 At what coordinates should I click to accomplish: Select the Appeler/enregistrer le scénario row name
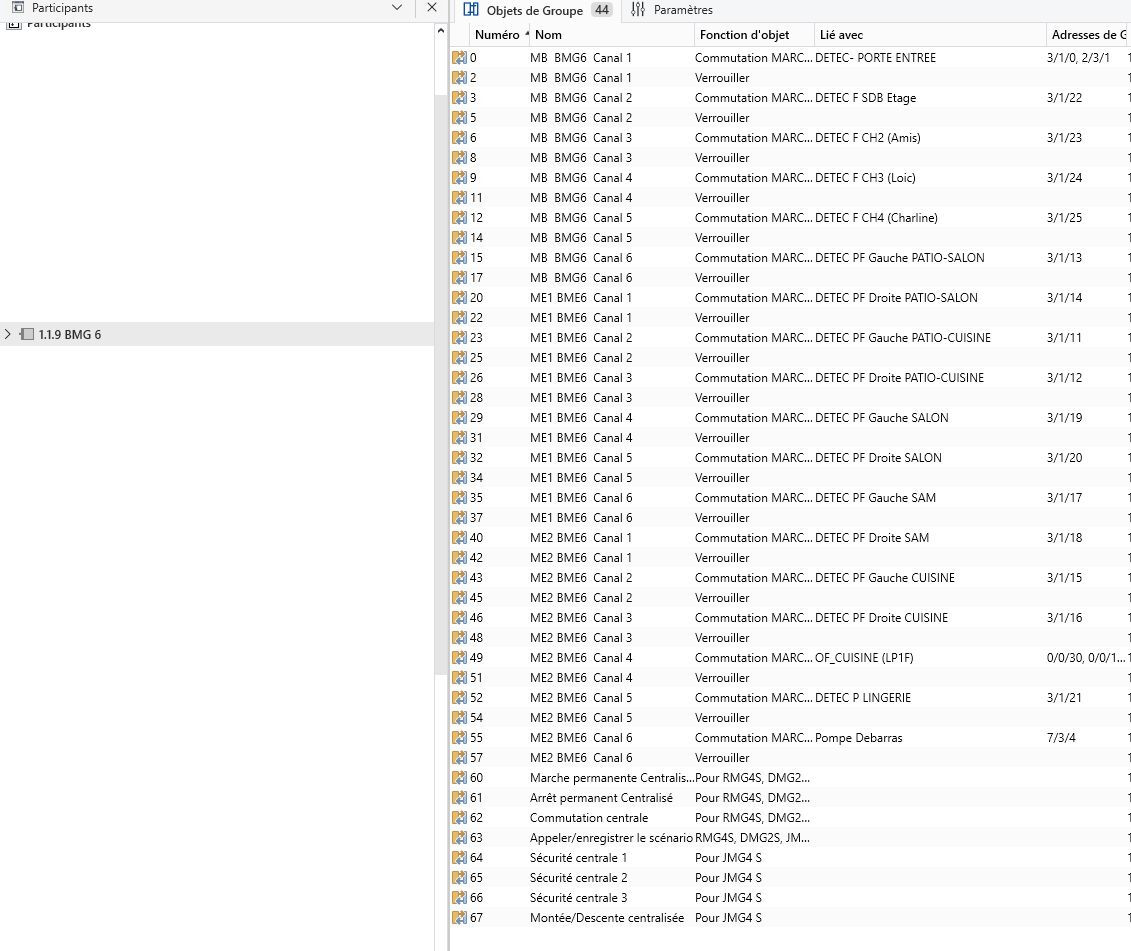tap(611, 838)
